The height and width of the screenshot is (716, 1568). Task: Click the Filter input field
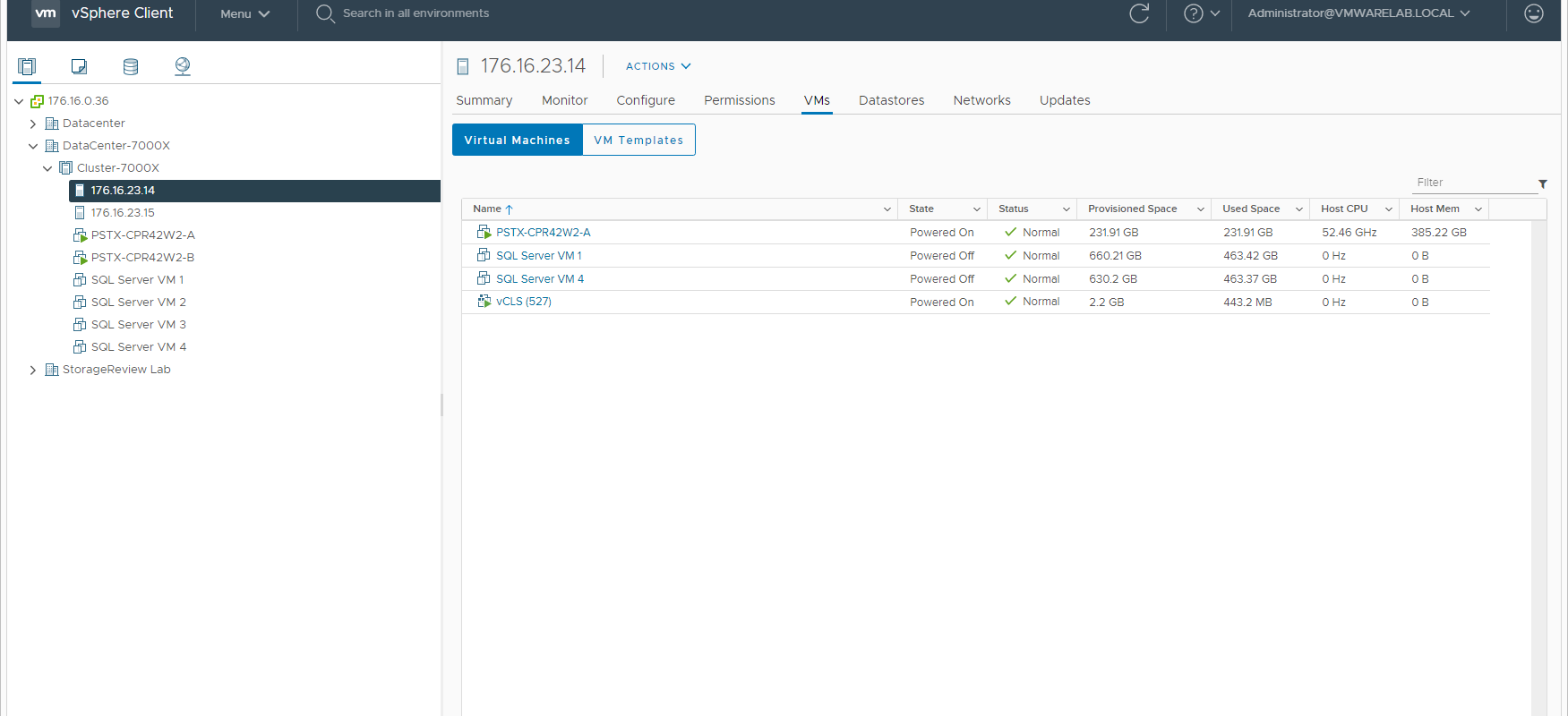point(1476,183)
